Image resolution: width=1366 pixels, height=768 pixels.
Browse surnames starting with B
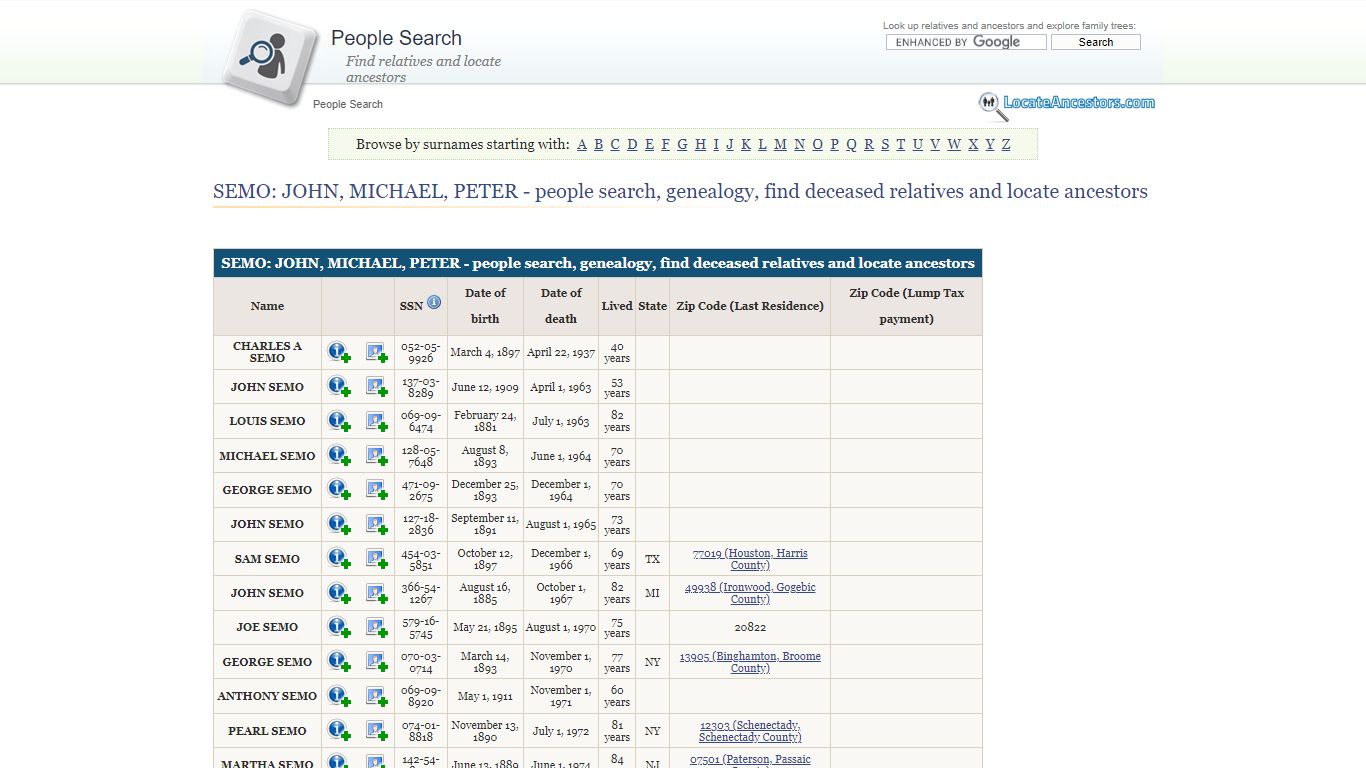point(598,144)
